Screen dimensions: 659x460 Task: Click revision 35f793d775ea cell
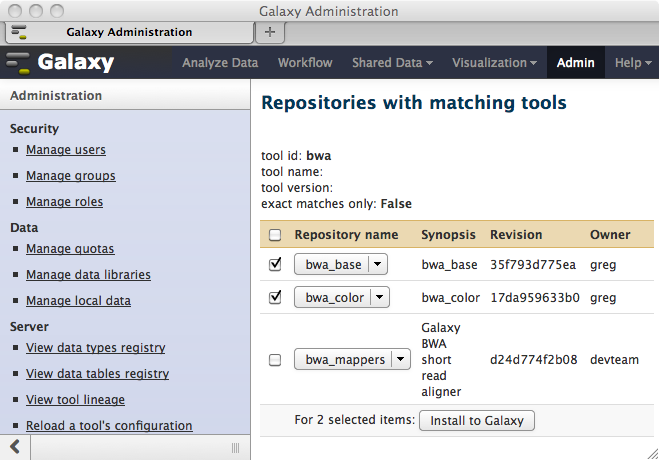(x=533, y=265)
